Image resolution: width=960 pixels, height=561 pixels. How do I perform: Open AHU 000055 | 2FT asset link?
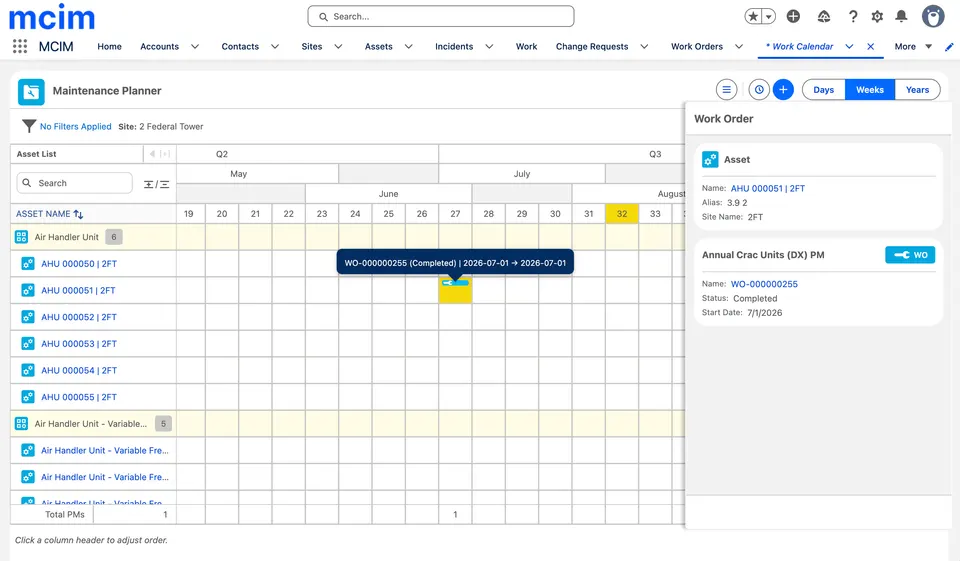[x=78, y=397]
